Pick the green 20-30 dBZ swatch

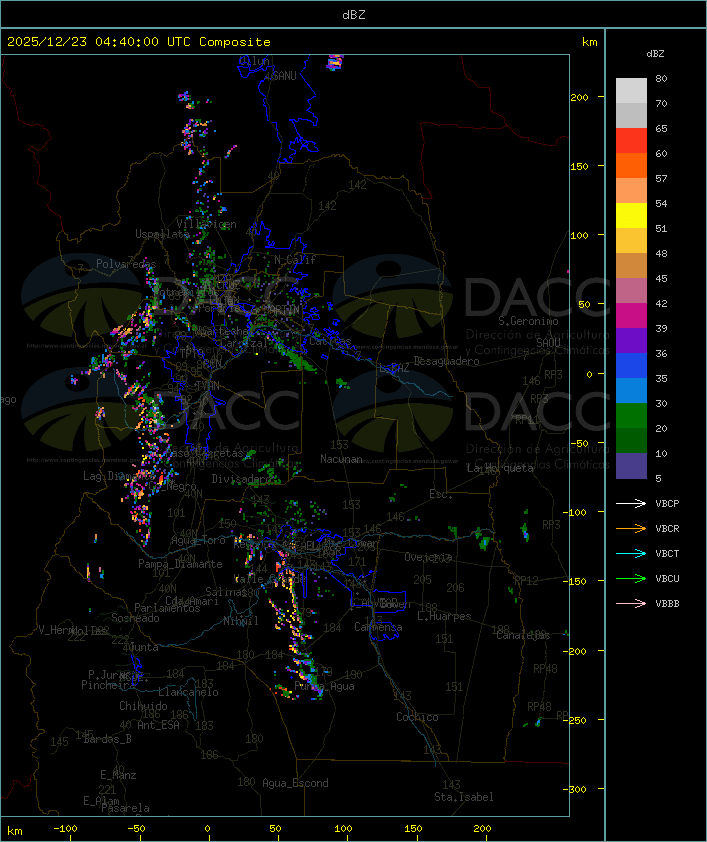[x=631, y=415]
